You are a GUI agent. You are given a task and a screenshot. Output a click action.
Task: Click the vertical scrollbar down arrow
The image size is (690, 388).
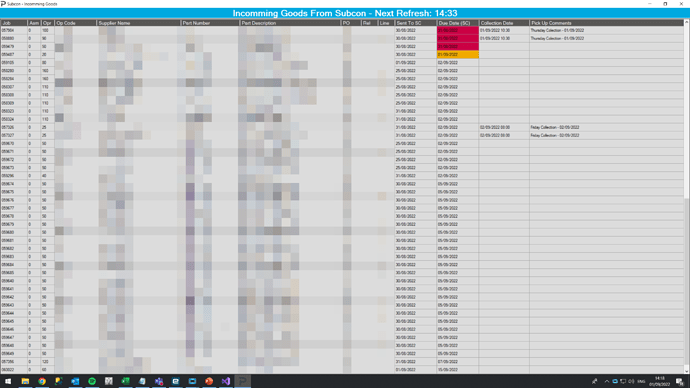(686, 371)
